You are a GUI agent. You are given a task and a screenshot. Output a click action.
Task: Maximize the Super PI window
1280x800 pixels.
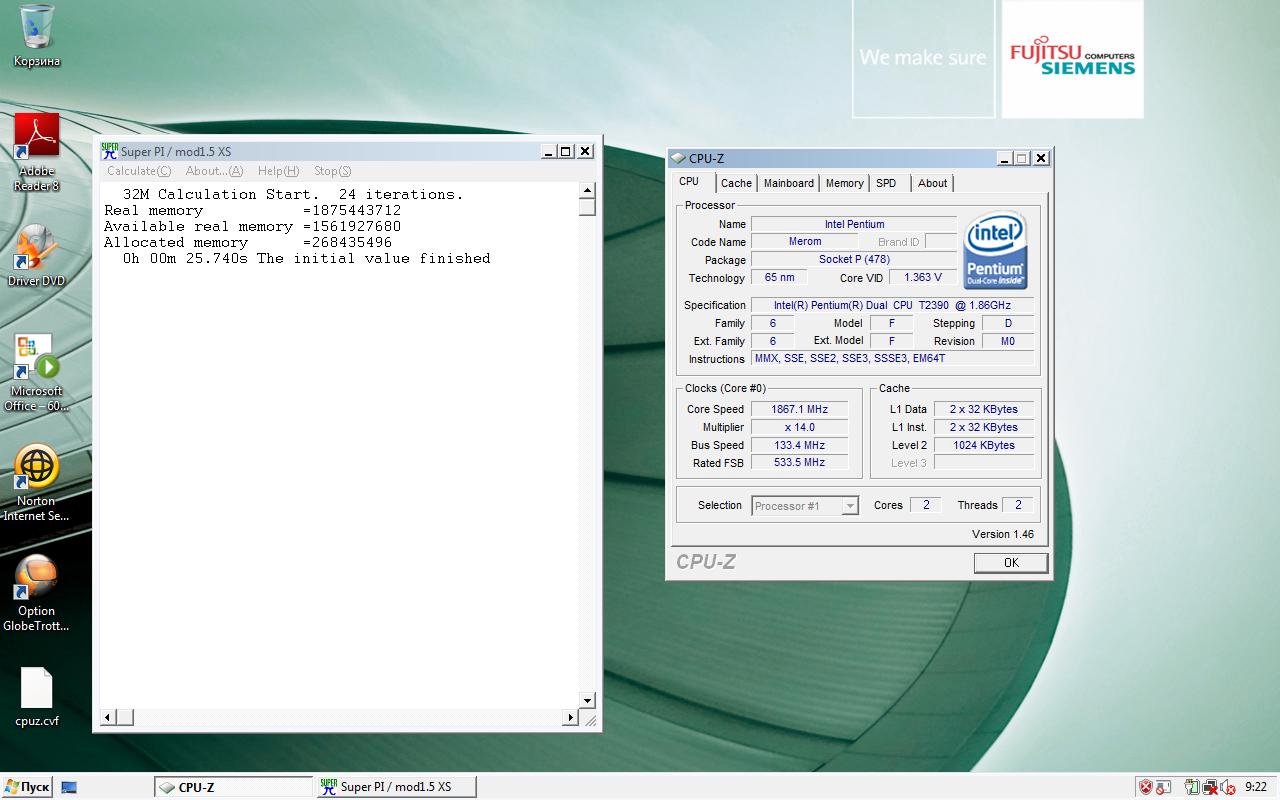pyautogui.click(x=565, y=151)
